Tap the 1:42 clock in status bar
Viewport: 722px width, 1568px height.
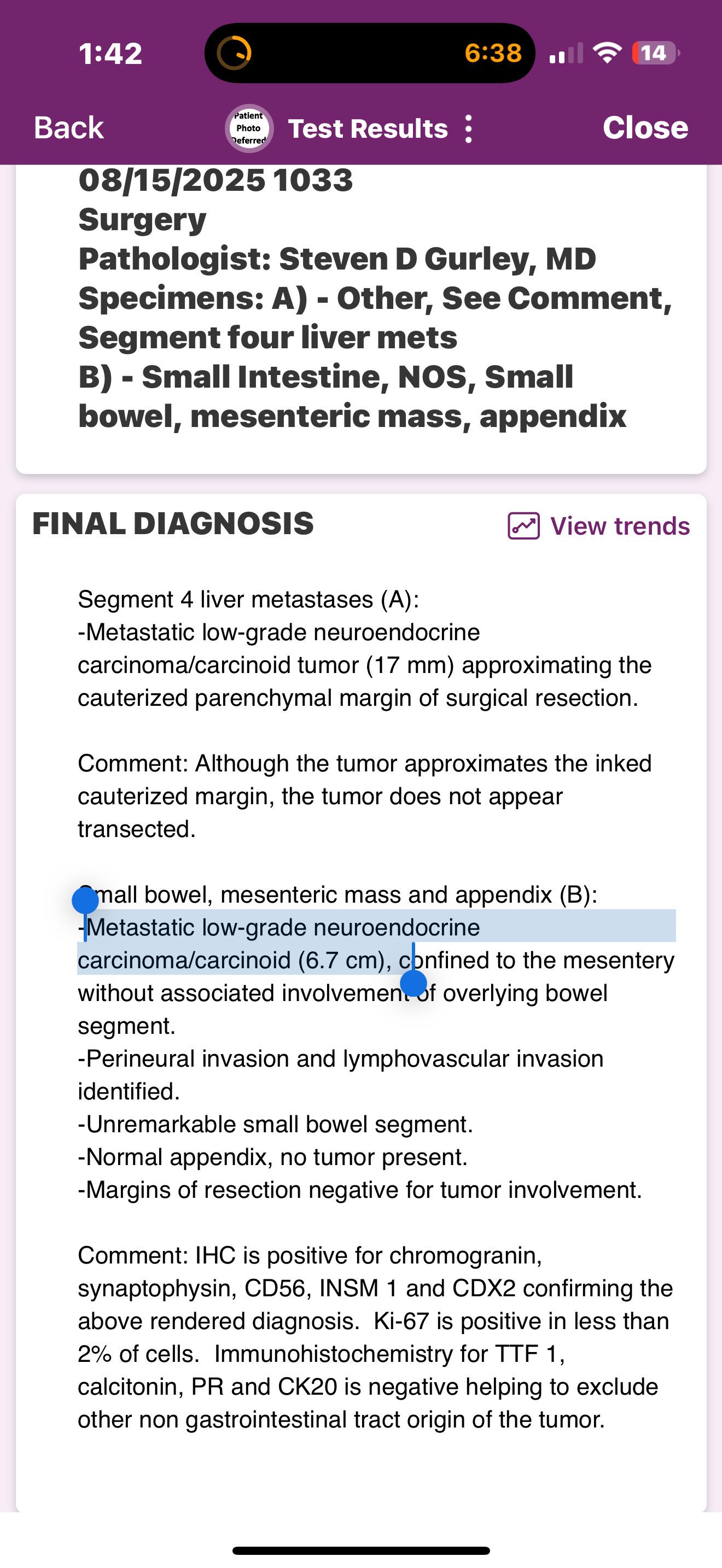pyautogui.click(x=110, y=54)
